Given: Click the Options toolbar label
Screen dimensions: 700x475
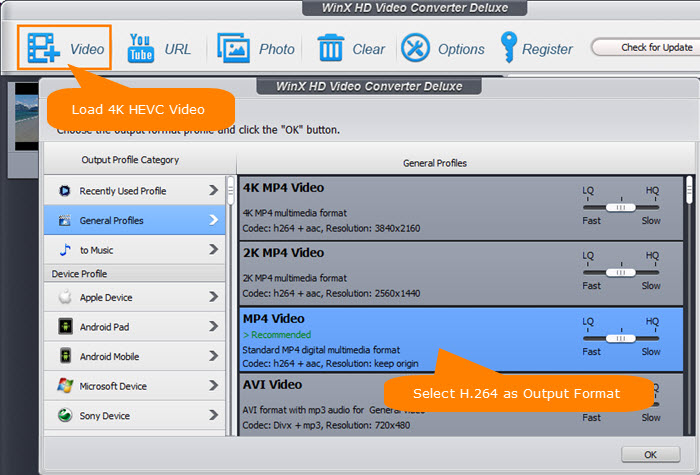Looking at the screenshot, I should pyautogui.click(x=461, y=49).
